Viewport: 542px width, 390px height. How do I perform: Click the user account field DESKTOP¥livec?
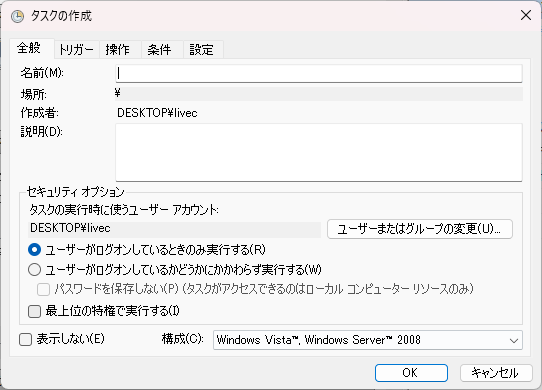click(x=174, y=229)
